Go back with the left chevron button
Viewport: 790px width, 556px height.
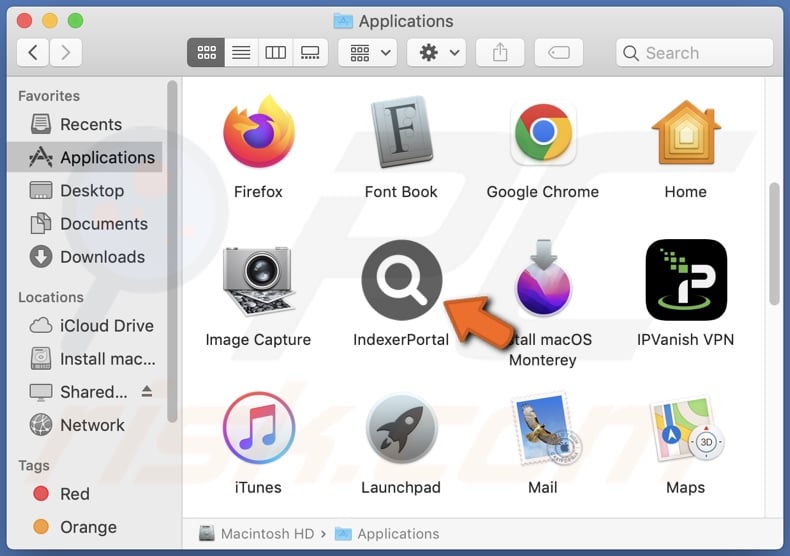click(x=33, y=52)
